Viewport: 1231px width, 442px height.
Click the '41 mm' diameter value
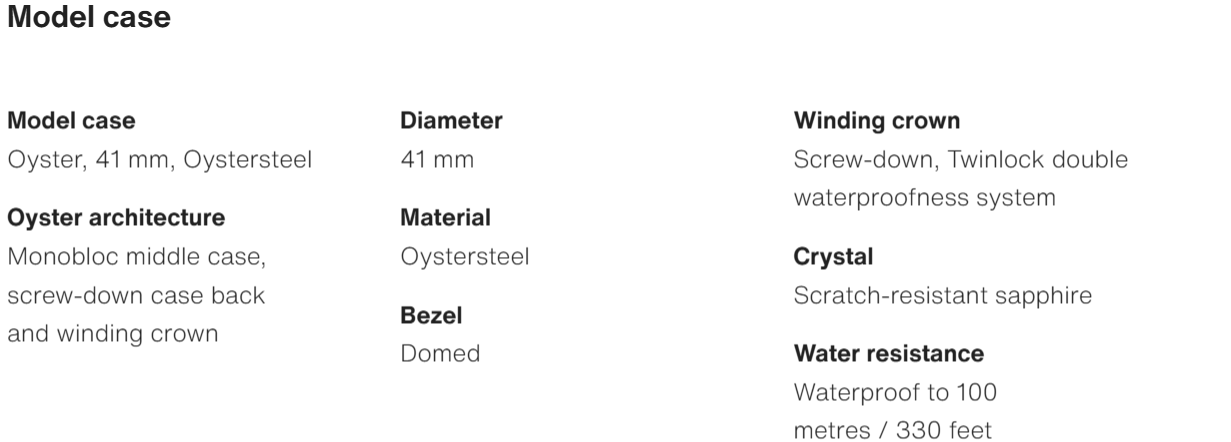coord(437,159)
